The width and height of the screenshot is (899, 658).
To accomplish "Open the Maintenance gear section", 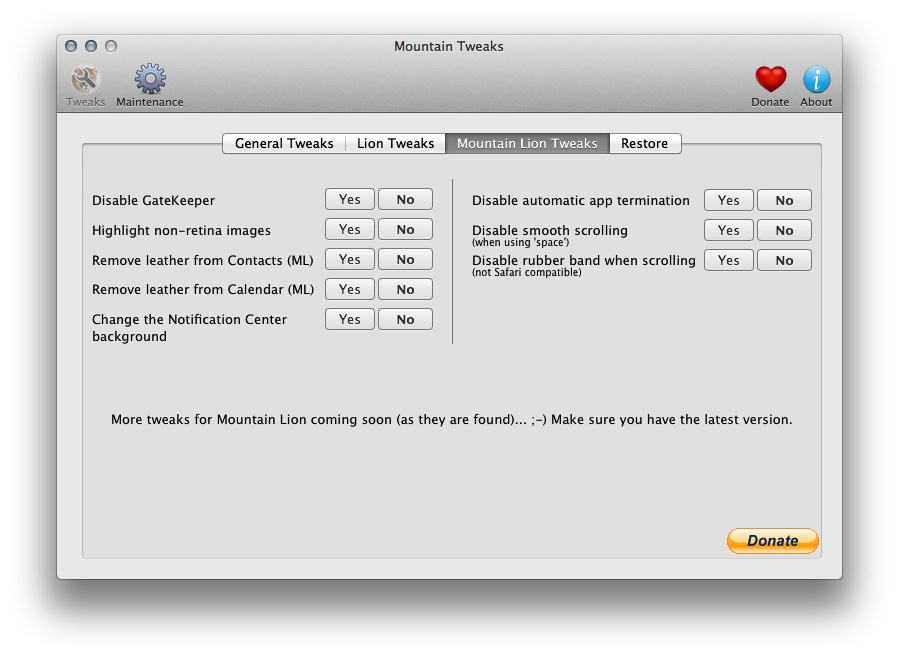I will (x=150, y=86).
